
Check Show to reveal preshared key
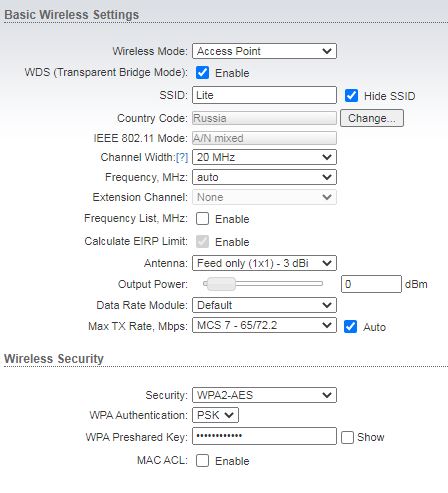pyautogui.click(x=347, y=437)
